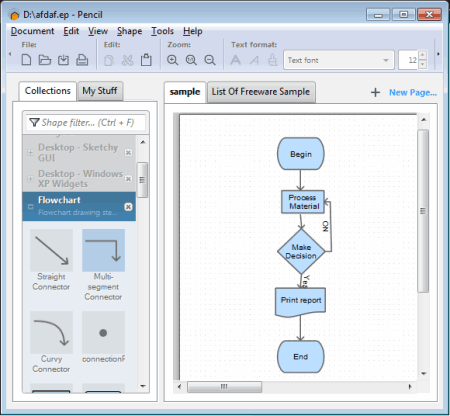Click canvas scroll up arrow
The image size is (450, 416).
(423, 119)
